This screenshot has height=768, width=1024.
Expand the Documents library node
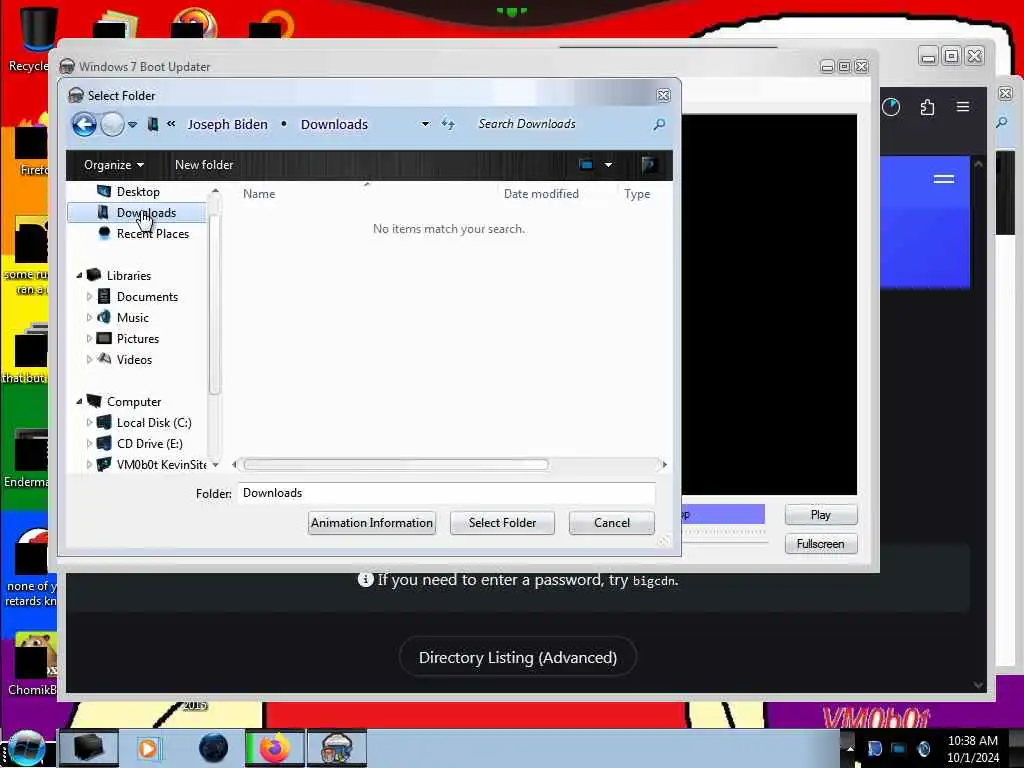click(x=89, y=296)
